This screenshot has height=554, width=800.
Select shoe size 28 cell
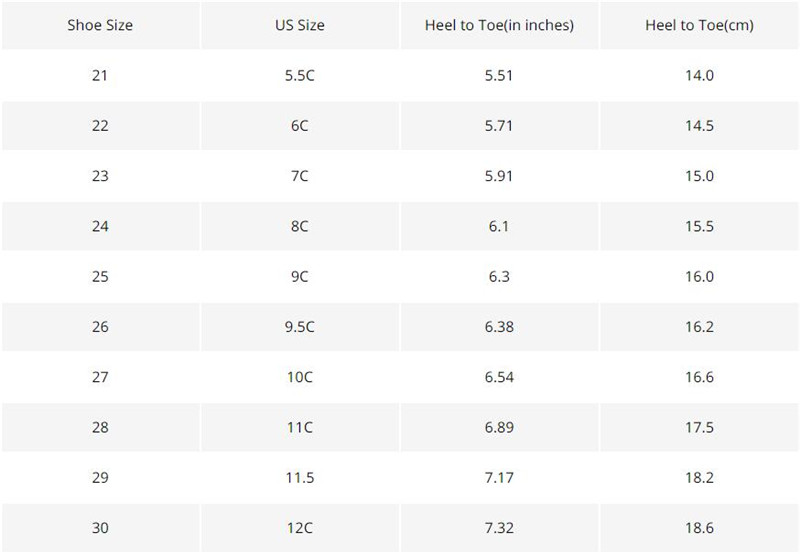pos(100,428)
